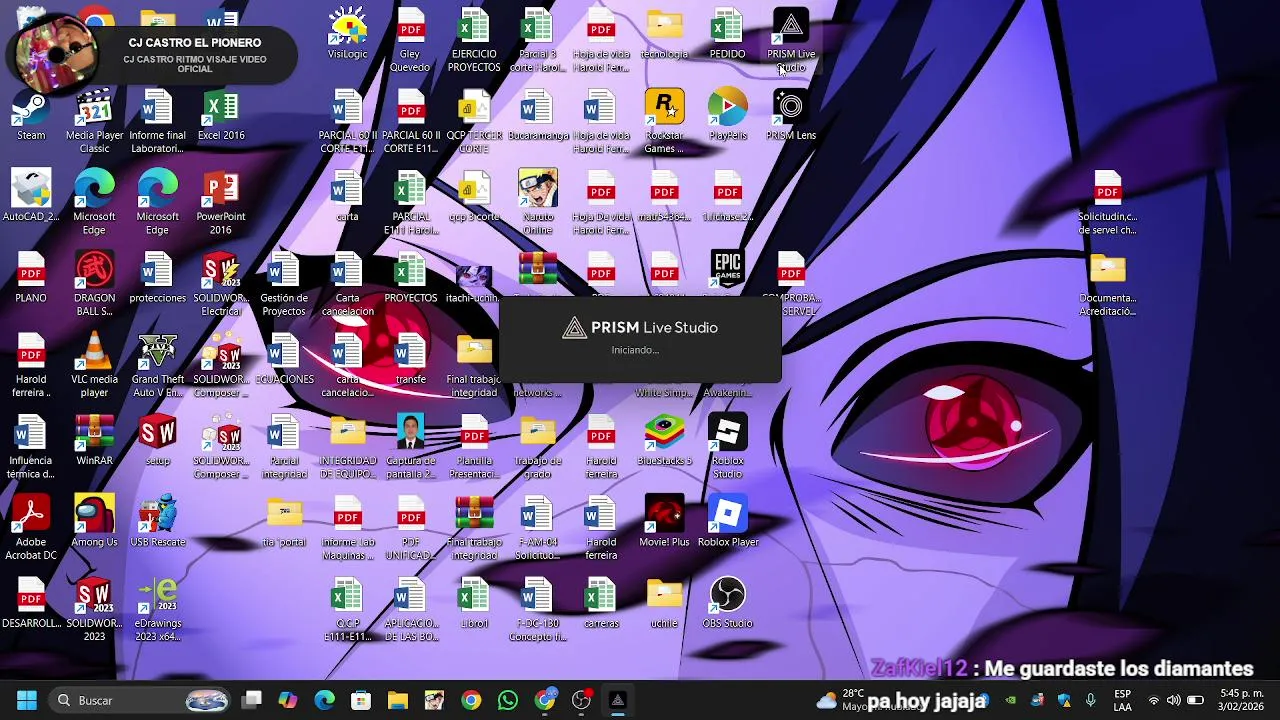
Task: Select the Libro1 Excel workbook
Action: point(474,603)
